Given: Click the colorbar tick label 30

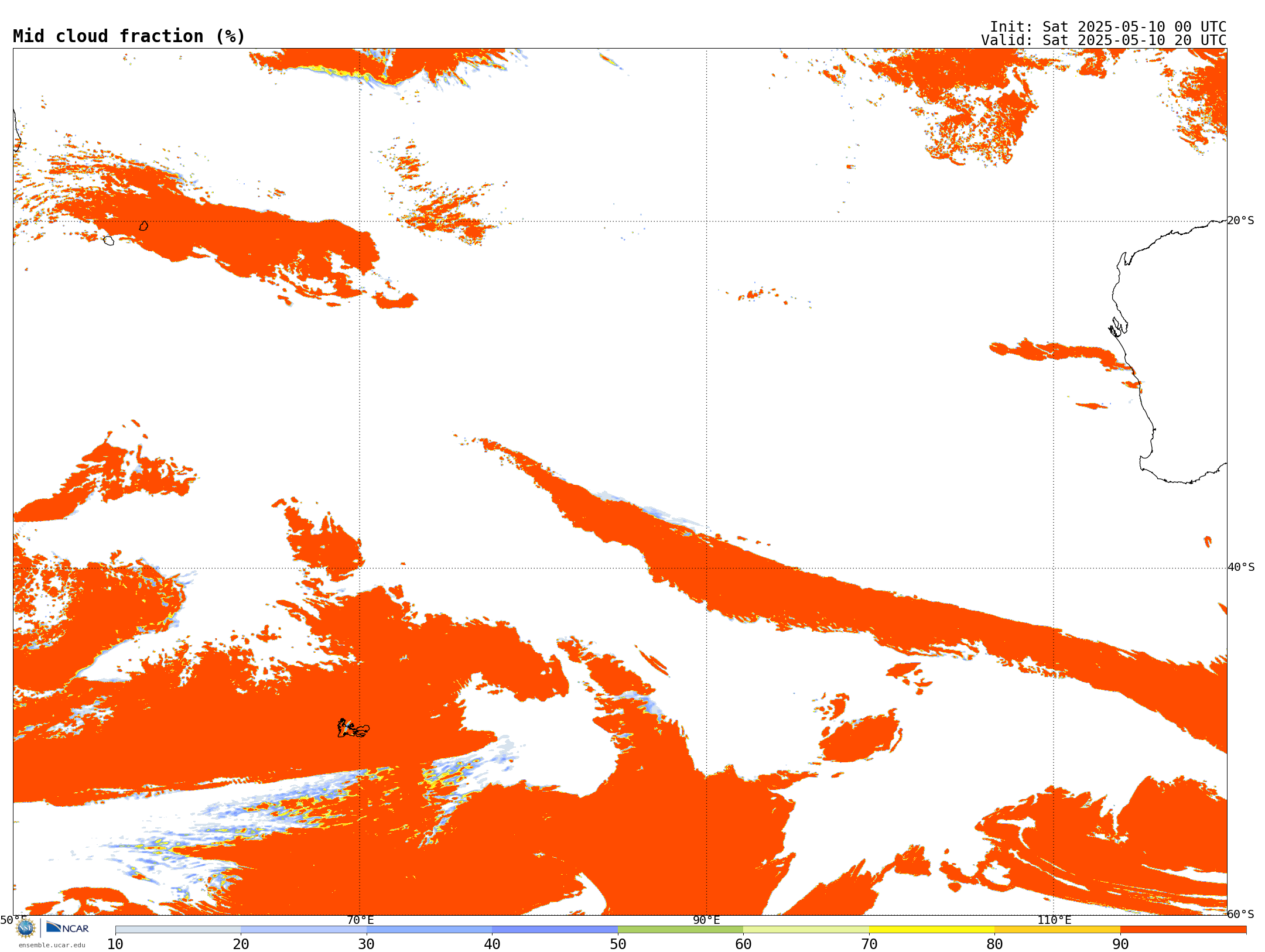Looking at the screenshot, I should [x=367, y=944].
